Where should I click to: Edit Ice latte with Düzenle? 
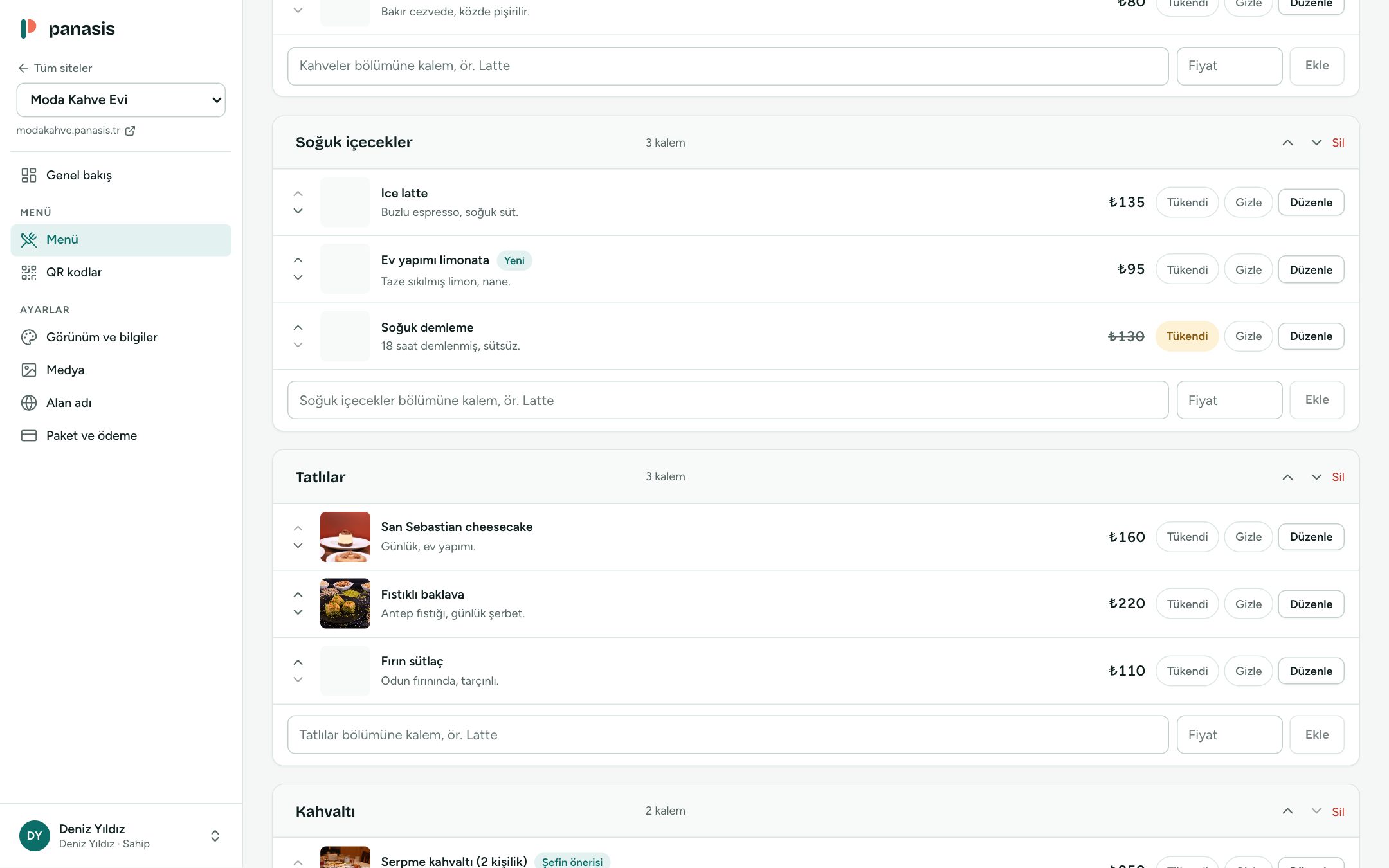pos(1311,203)
